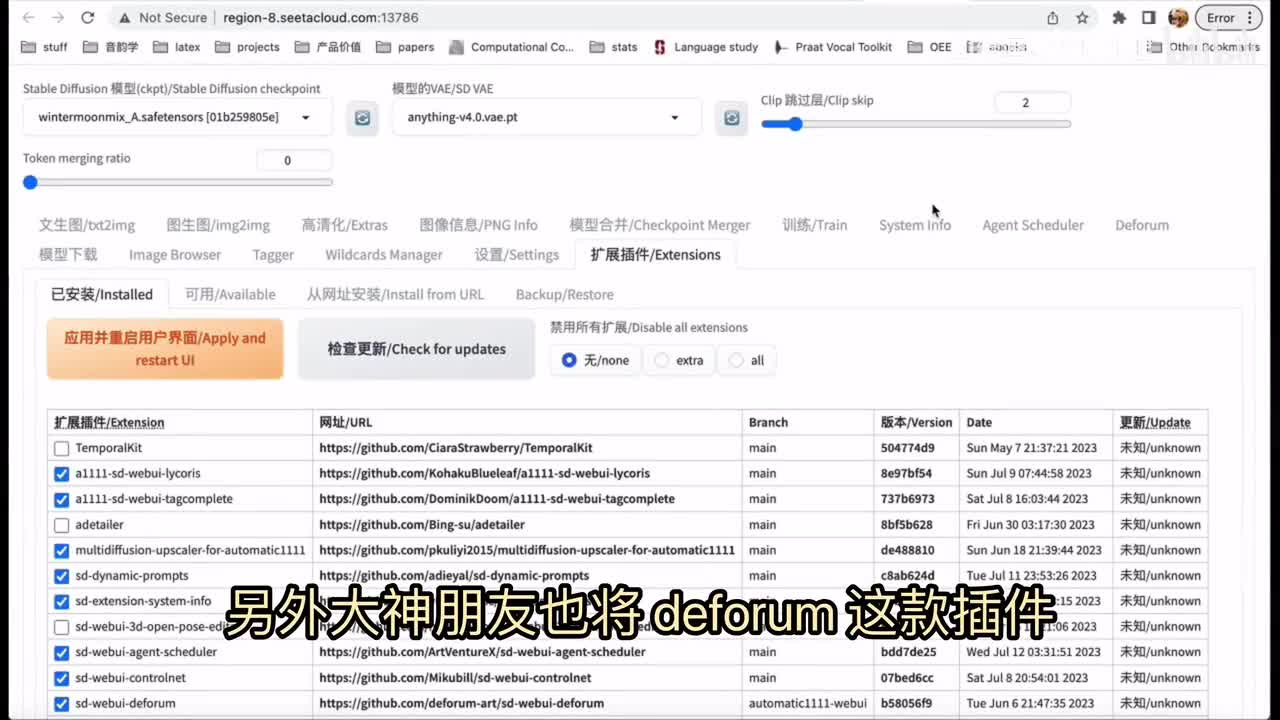Bookmark this page with star icon
This screenshot has height=720, width=1280.
pyautogui.click(x=1082, y=18)
